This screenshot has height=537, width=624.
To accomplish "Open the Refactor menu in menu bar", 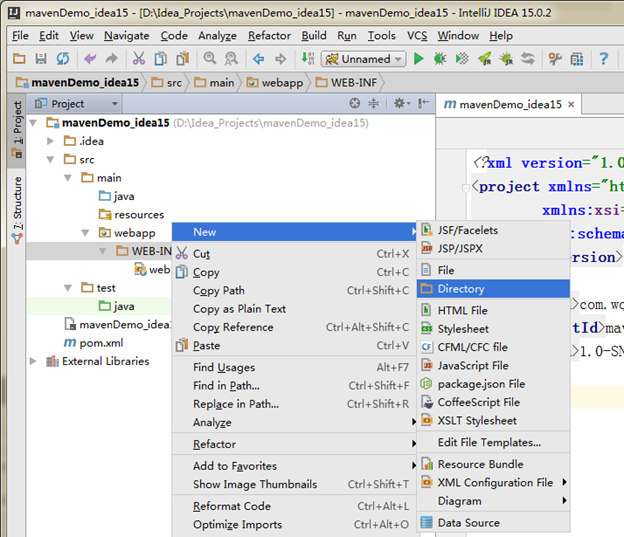I will [269, 35].
